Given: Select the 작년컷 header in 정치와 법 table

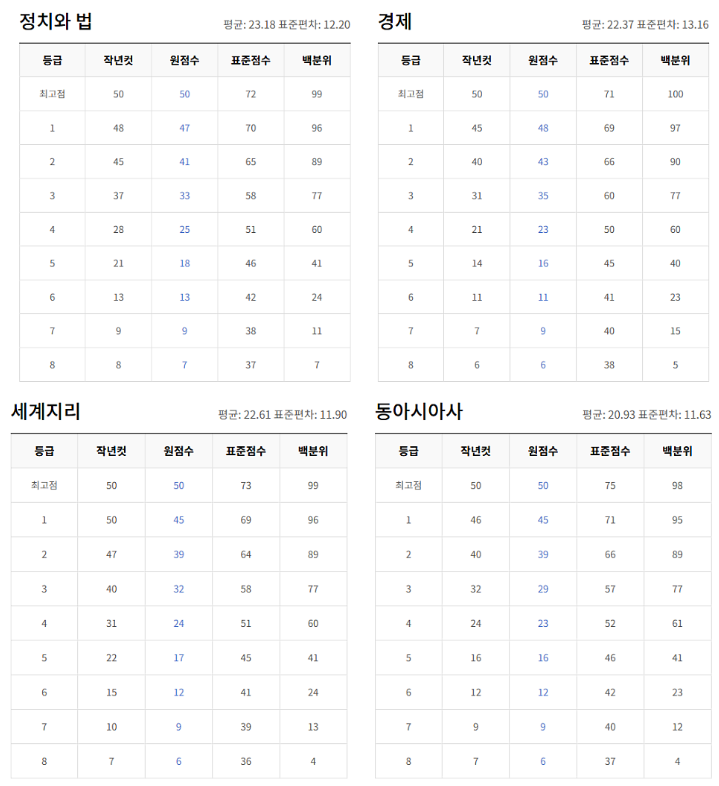Looking at the screenshot, I should (x=118, y=60).
